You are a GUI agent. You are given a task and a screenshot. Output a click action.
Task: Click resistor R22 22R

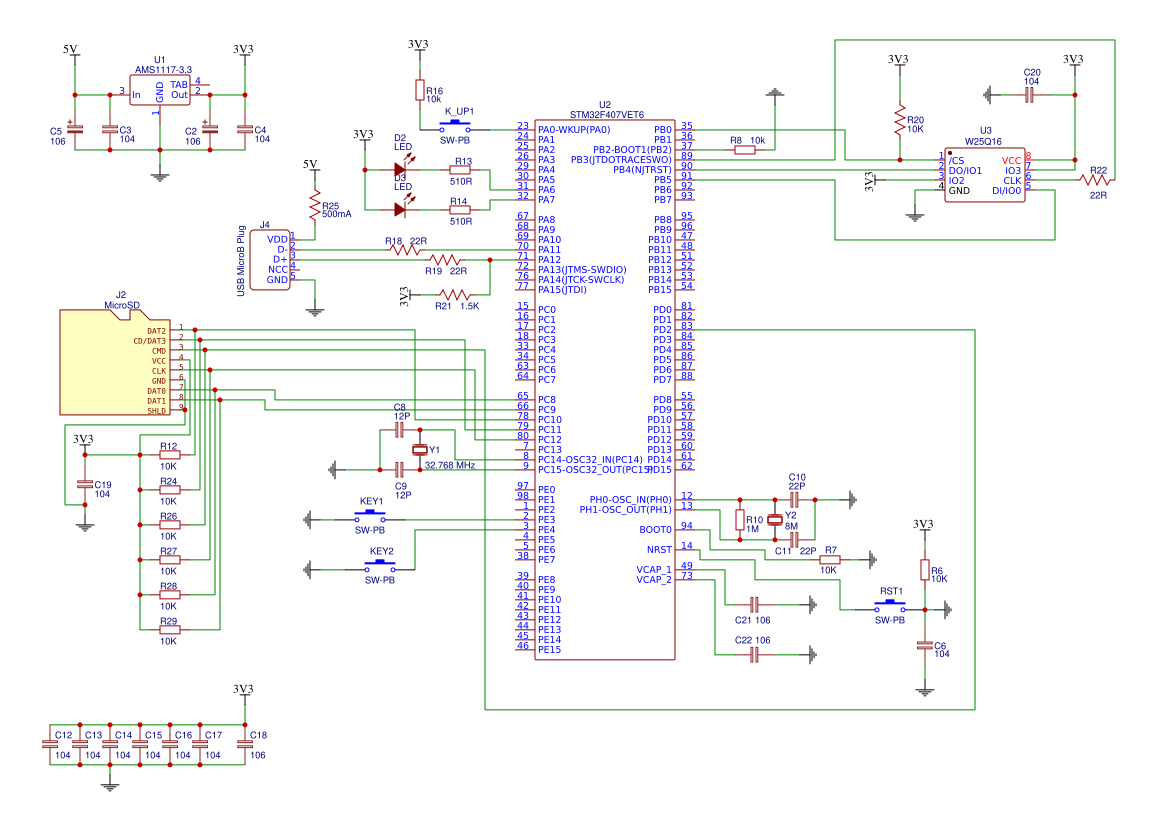(x=1095, y=180)
